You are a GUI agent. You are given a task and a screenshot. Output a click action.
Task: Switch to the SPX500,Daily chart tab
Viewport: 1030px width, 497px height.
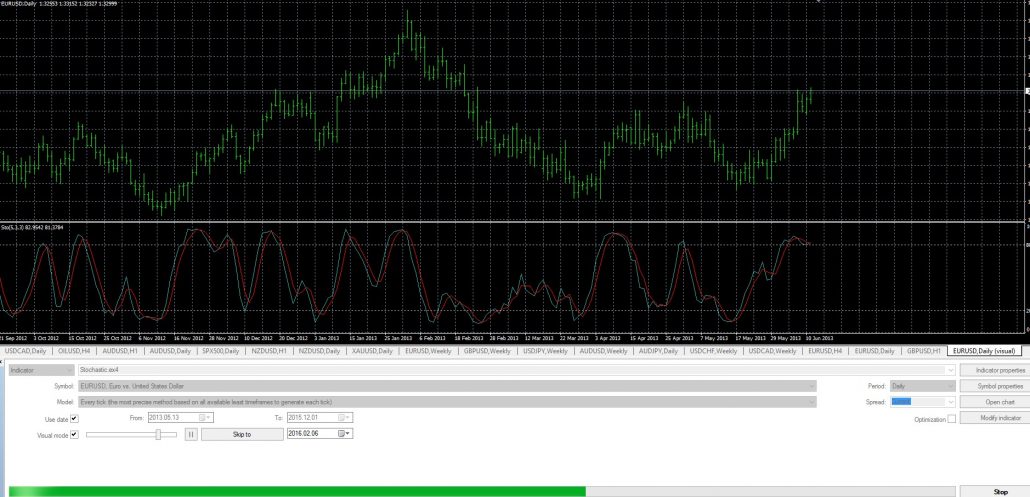point(220,351)
